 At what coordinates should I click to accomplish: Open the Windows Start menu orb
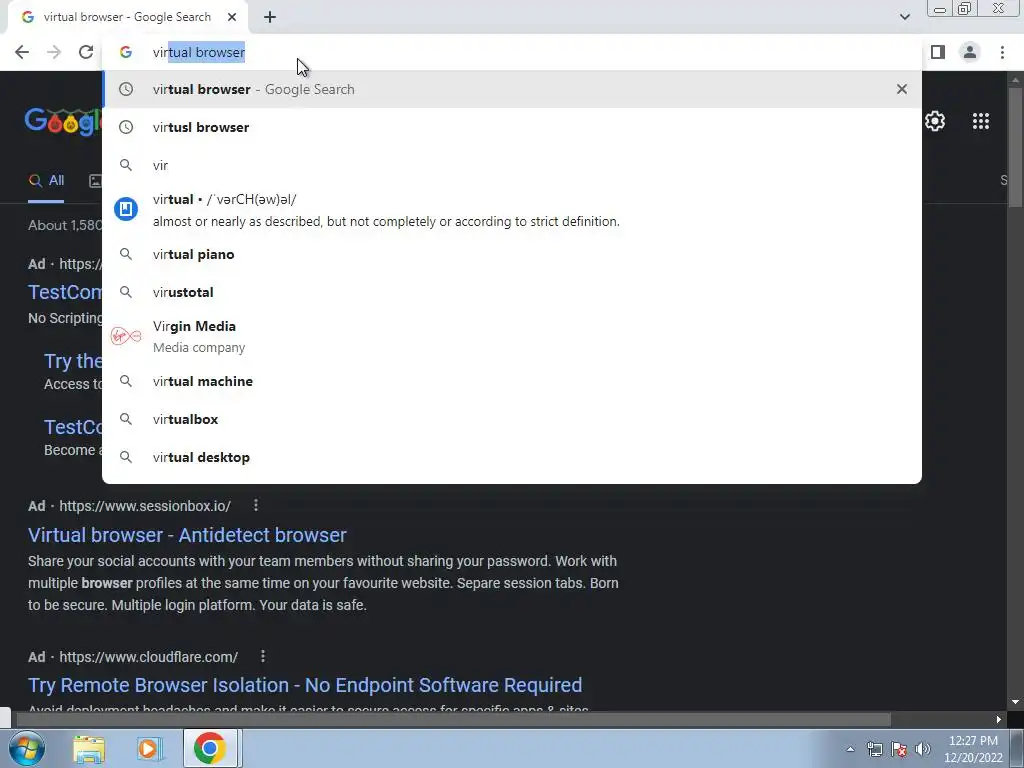pos(26,748)
